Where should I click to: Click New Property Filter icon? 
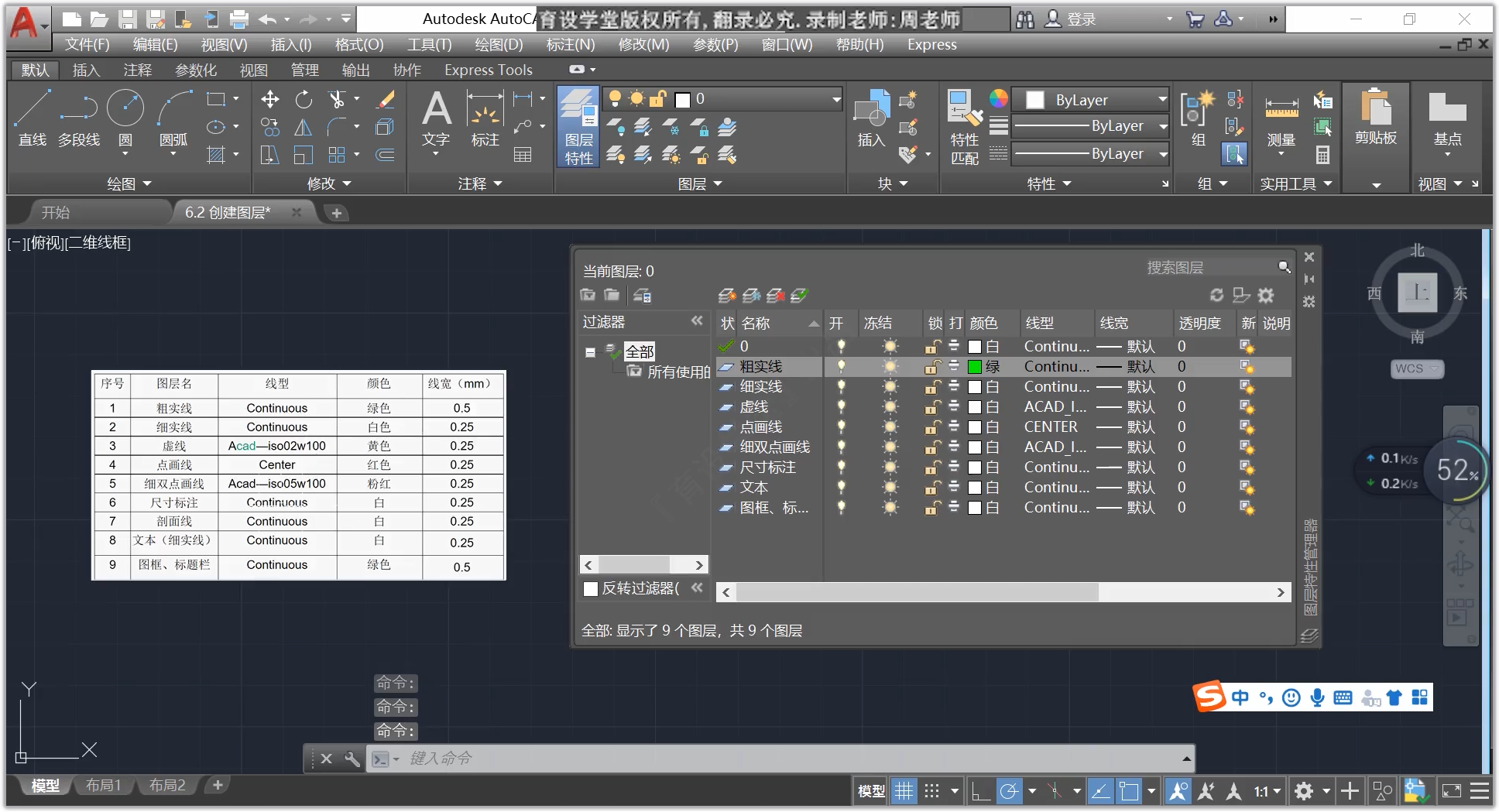pyautogui.click(x=588, y=295)
